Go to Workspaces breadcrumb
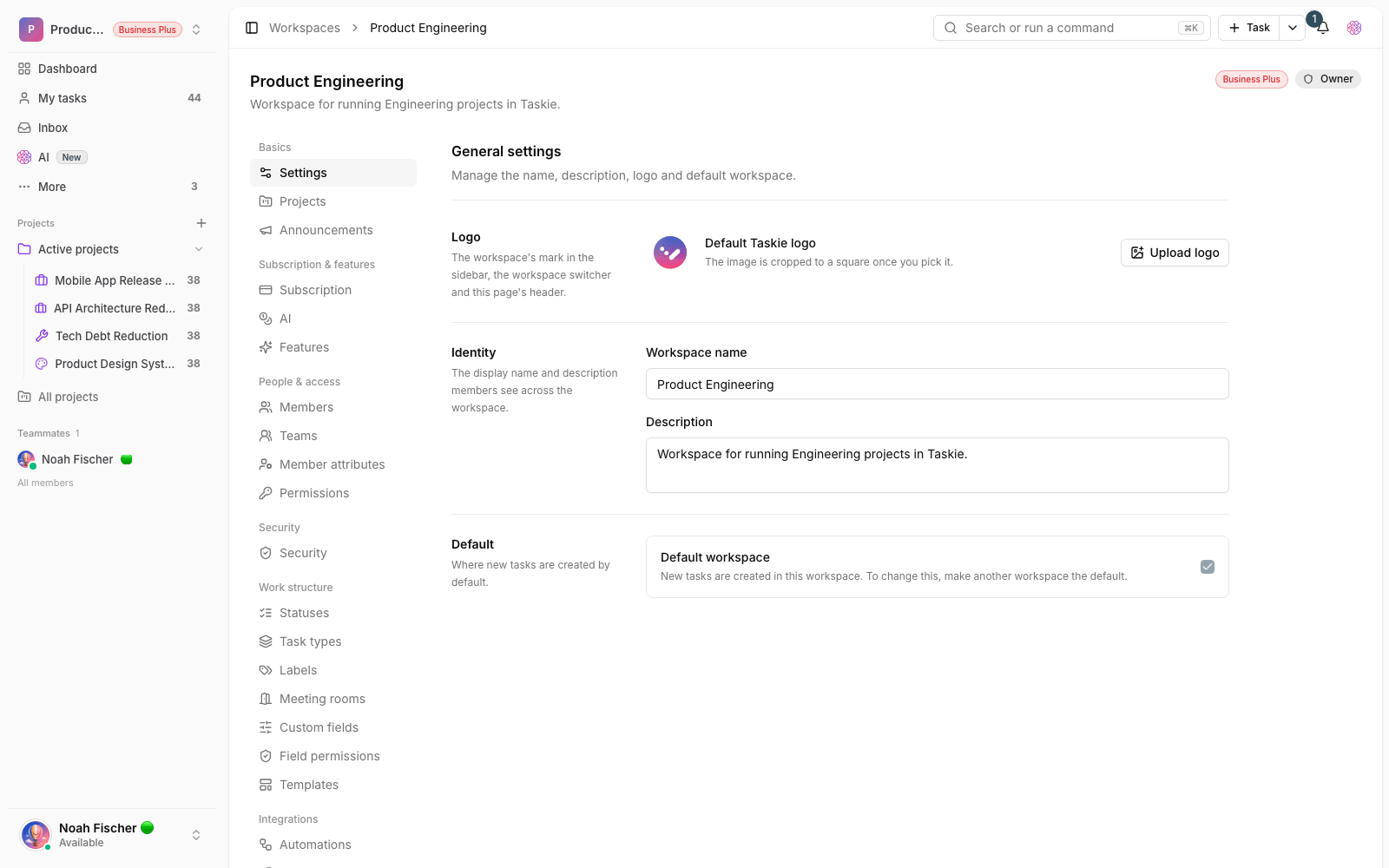The width and height of the screenshot is (1389, 868). click(x=305, y=28)
